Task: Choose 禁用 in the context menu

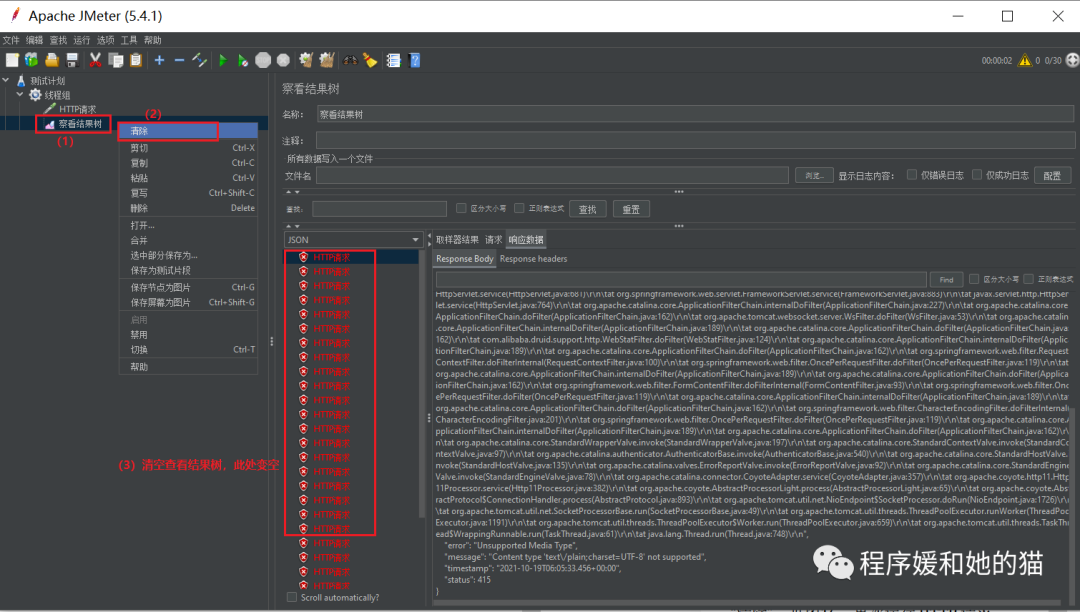Action: (x=188, y=335)
